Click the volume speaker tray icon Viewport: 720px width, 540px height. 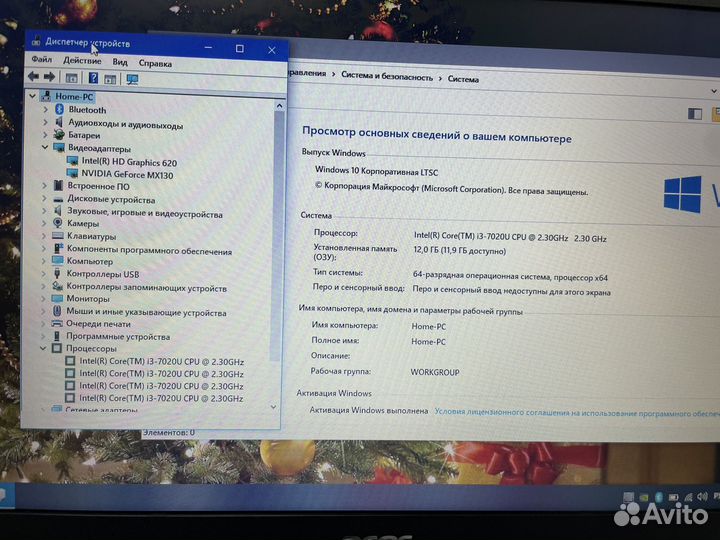click(x=702, y=496)
